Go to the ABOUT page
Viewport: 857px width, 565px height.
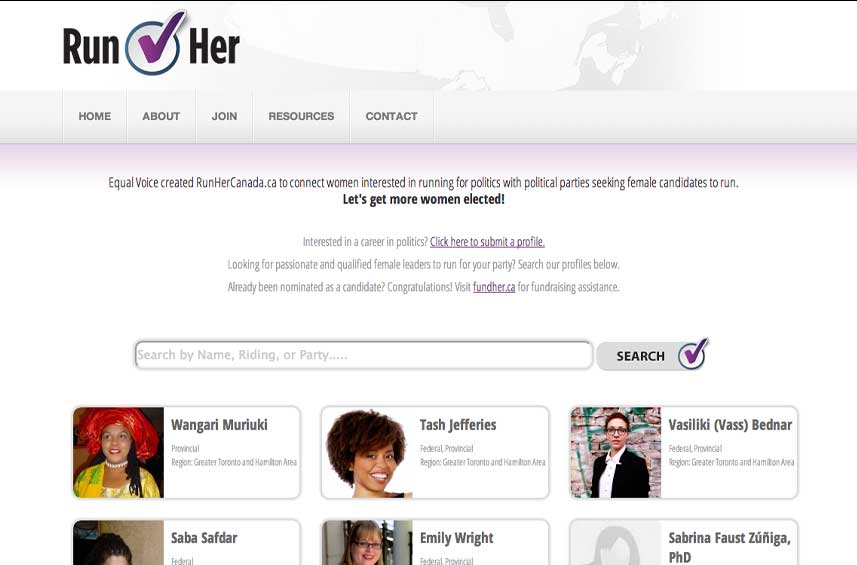[x=161, y=116]
